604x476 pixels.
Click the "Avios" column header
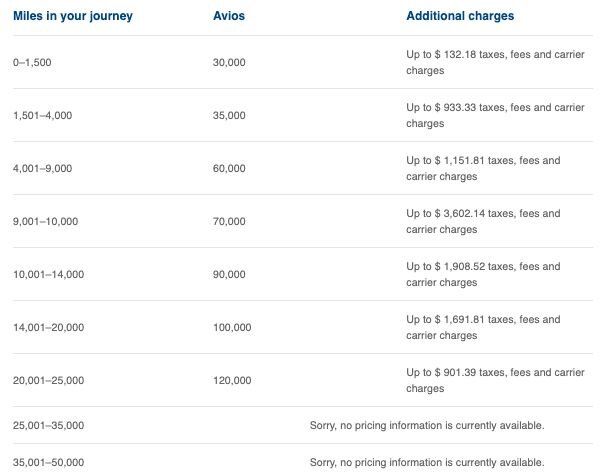[227, 17]
